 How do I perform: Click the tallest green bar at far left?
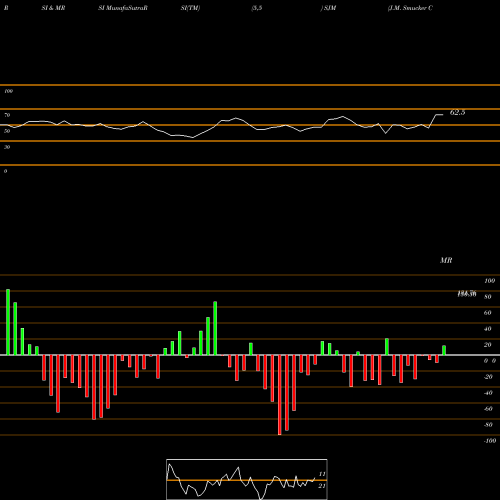coord(8,322)
